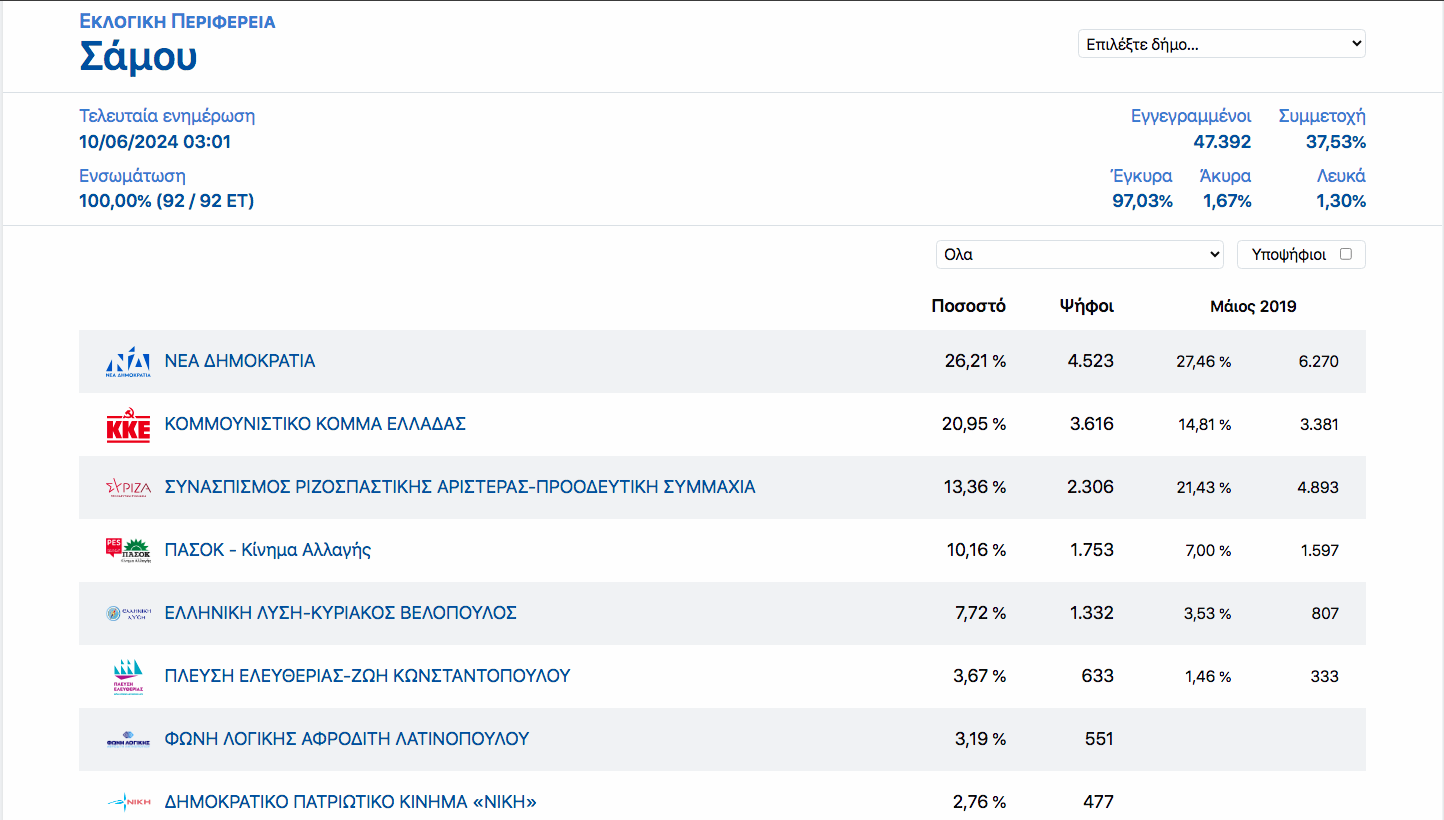This screenshot has height=820, width=1444.
Task: Click the red KKE party logo
Action: pos(128,425)
